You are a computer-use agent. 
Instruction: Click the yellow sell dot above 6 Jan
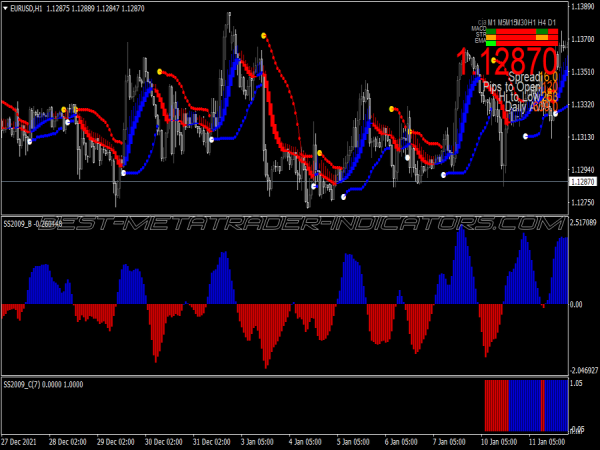click(391, 109)
